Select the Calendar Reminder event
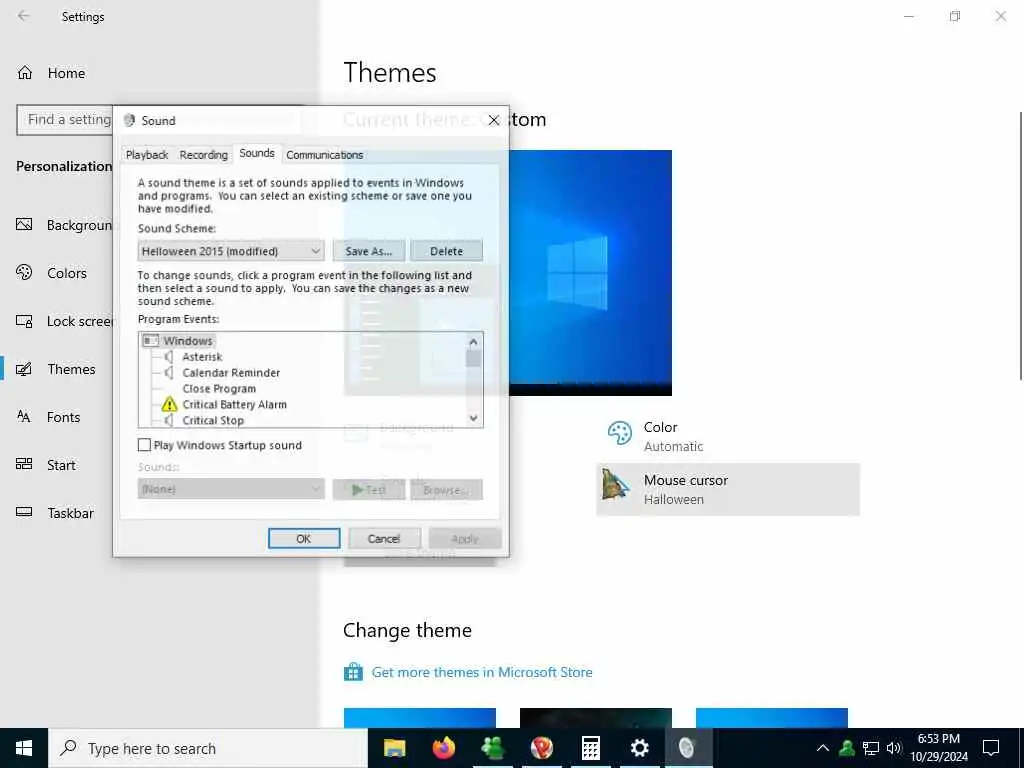 pyautogui.click(x=231, y=373)
